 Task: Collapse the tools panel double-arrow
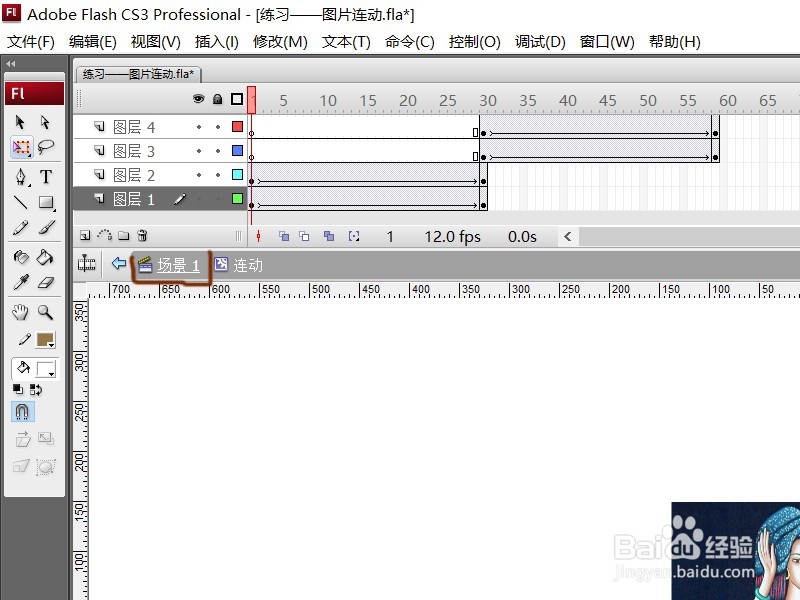coord(11,63)
